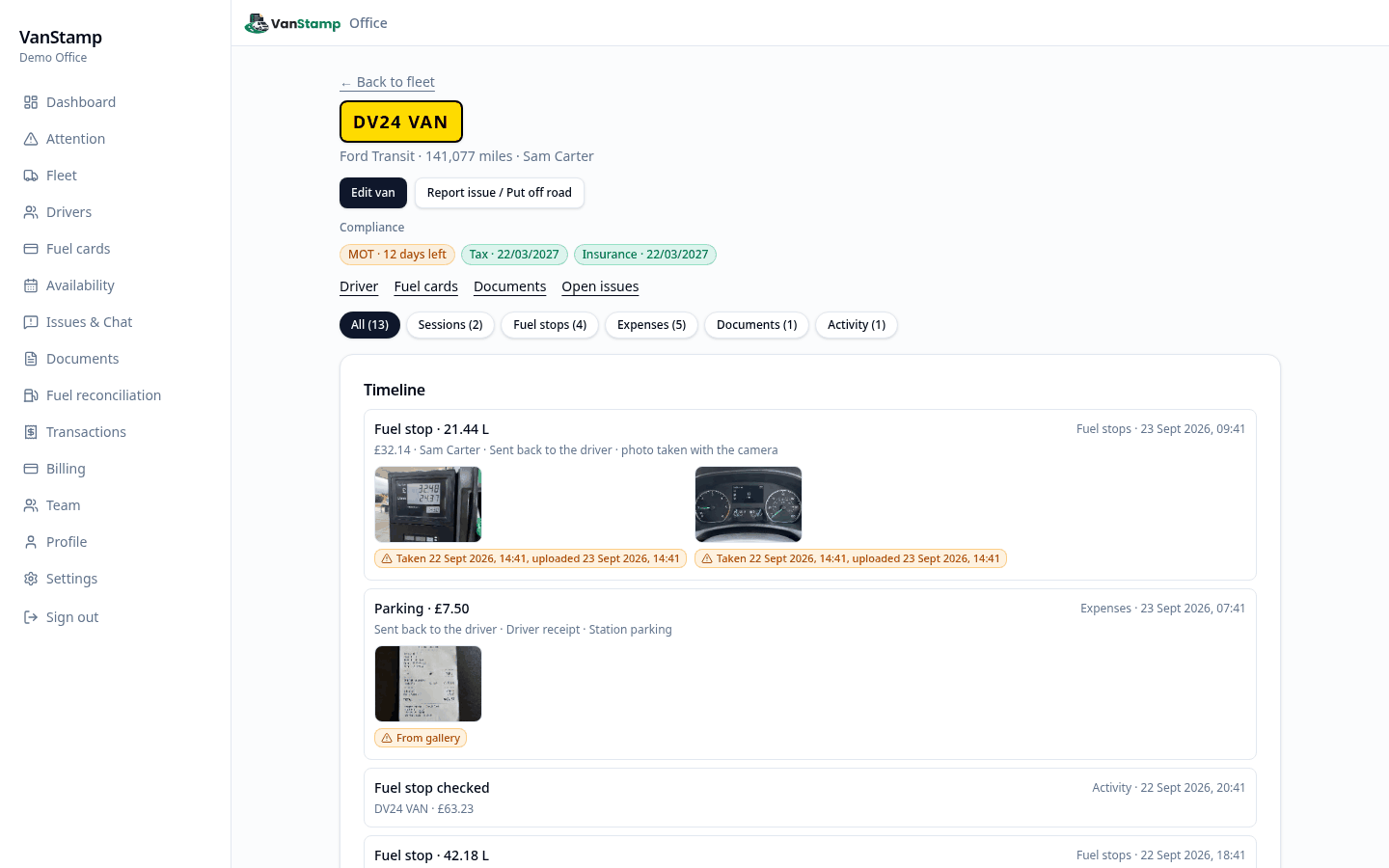Click the Station parking detail line
Viewport: 1389px width, 868px height.
[x=523, y=630]
